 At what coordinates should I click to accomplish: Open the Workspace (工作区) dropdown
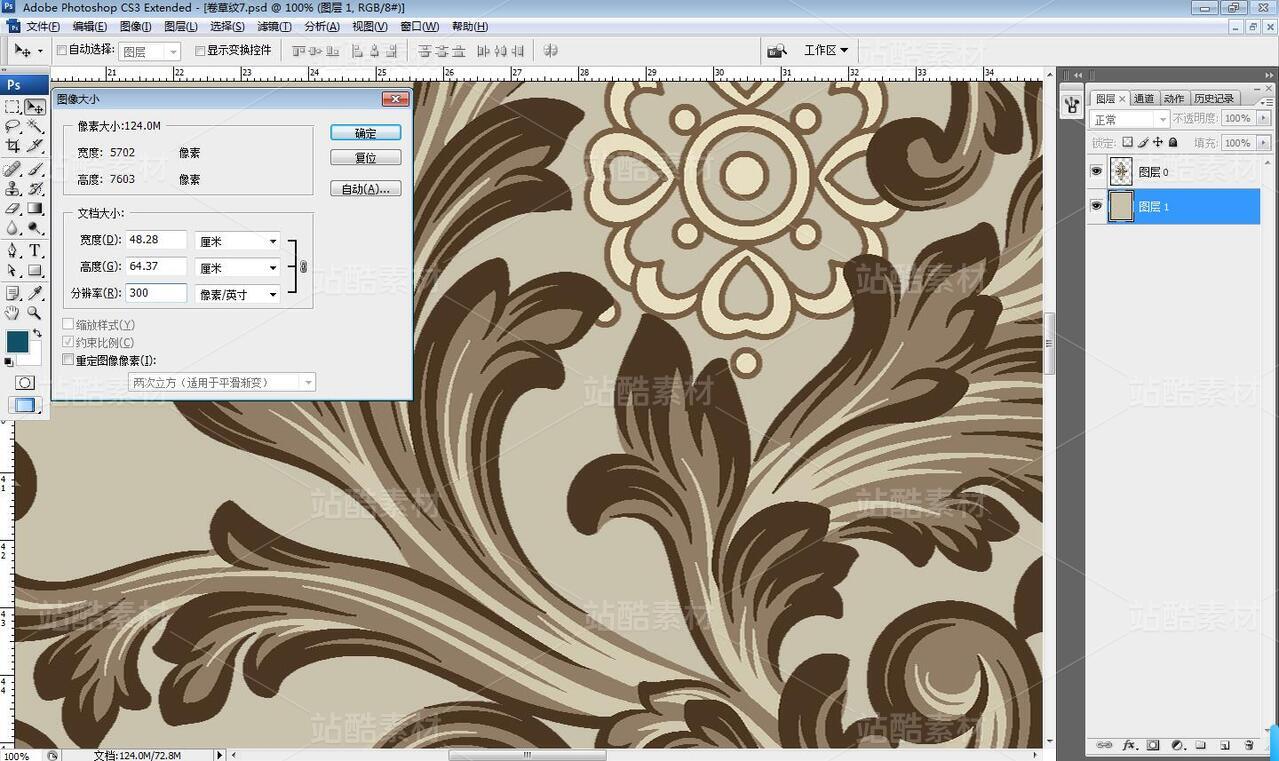tap(826, 50)
